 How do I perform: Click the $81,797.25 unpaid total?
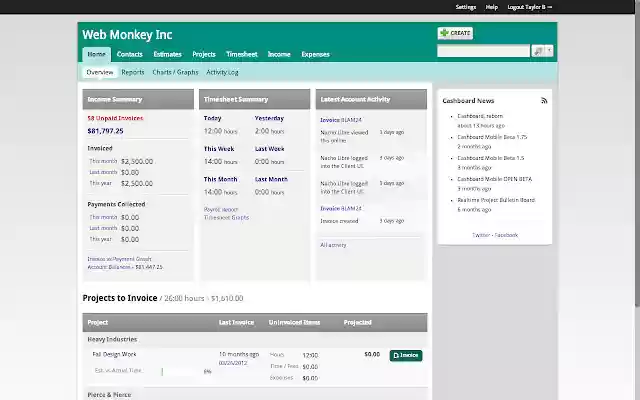[105, 131]
